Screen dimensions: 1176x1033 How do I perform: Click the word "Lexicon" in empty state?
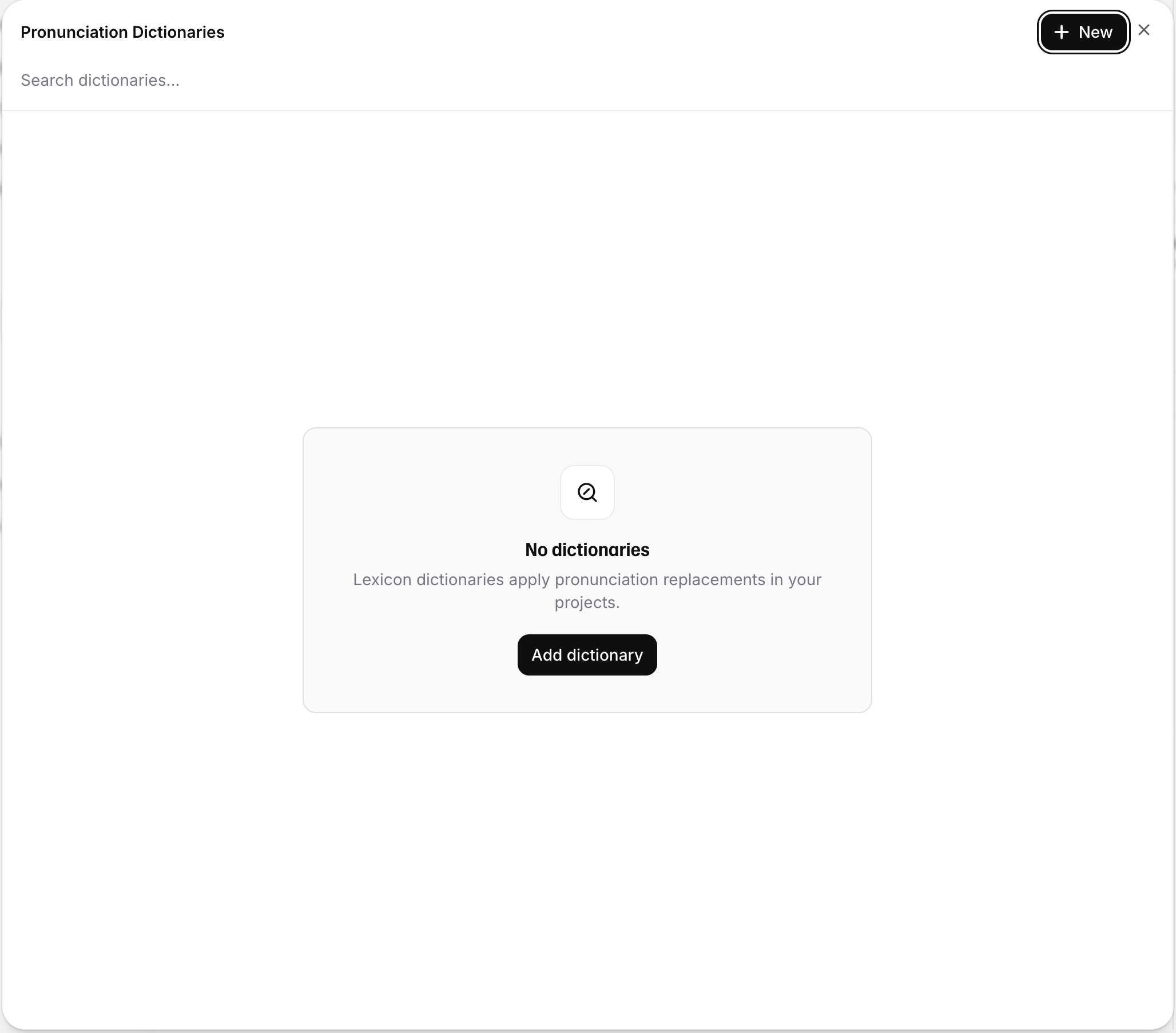click(382, 579)
